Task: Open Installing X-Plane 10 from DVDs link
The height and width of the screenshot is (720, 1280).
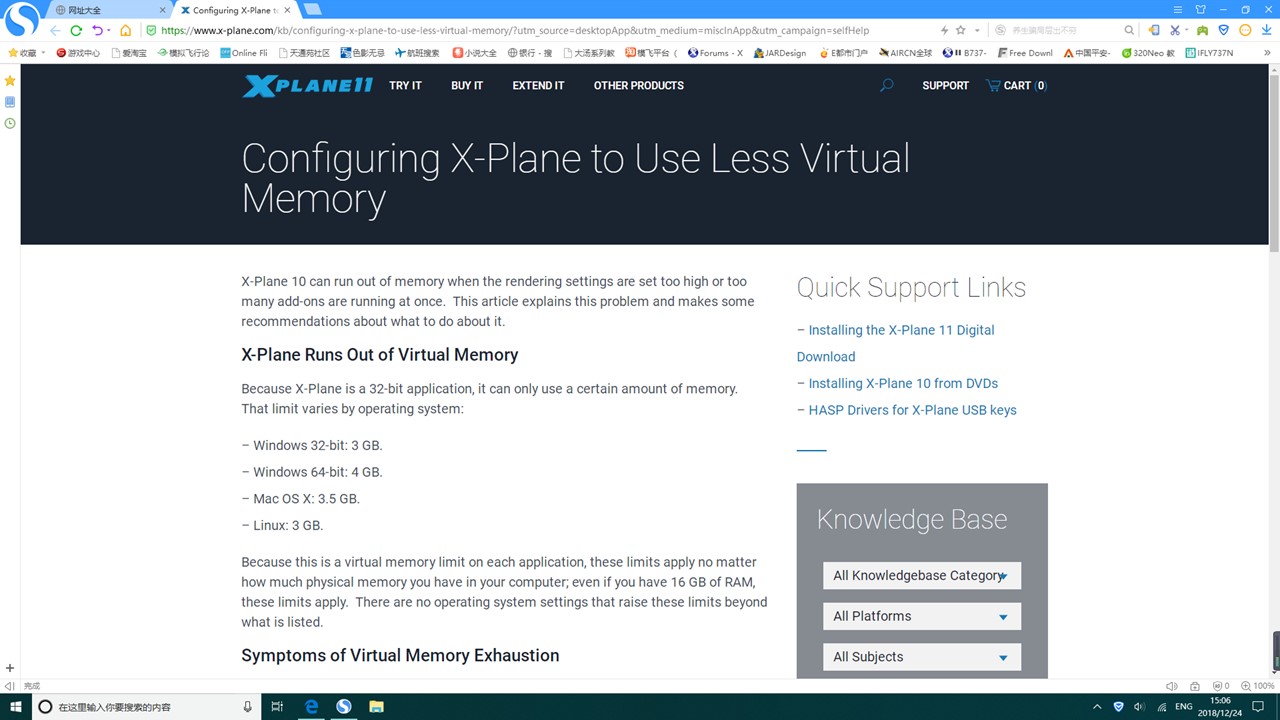Action: point(903,383)
